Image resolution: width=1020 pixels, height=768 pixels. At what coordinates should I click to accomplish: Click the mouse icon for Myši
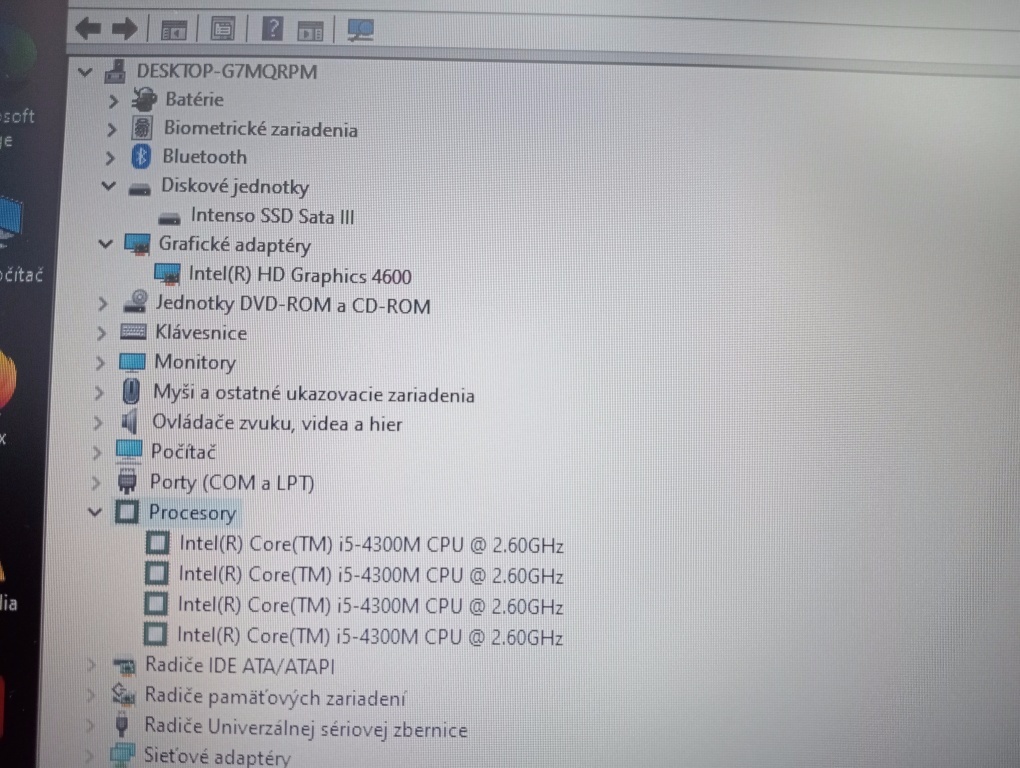click(x=131, y=391)
